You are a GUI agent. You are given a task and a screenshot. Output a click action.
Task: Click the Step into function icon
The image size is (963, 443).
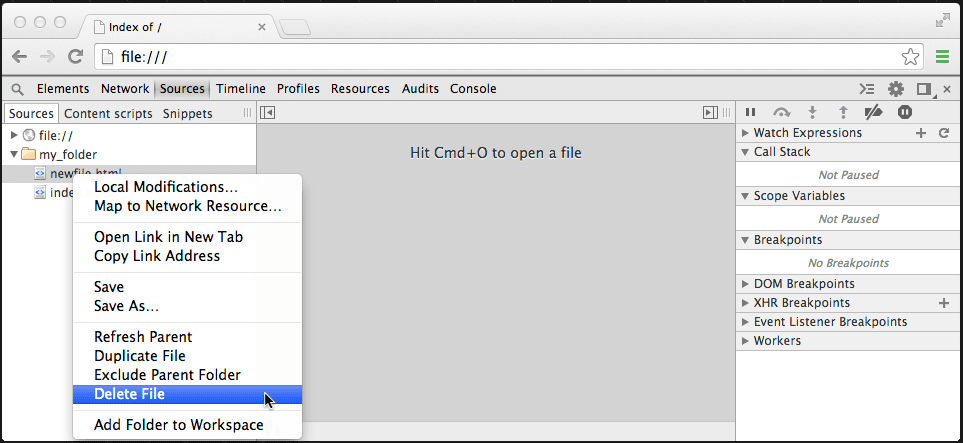812,113
